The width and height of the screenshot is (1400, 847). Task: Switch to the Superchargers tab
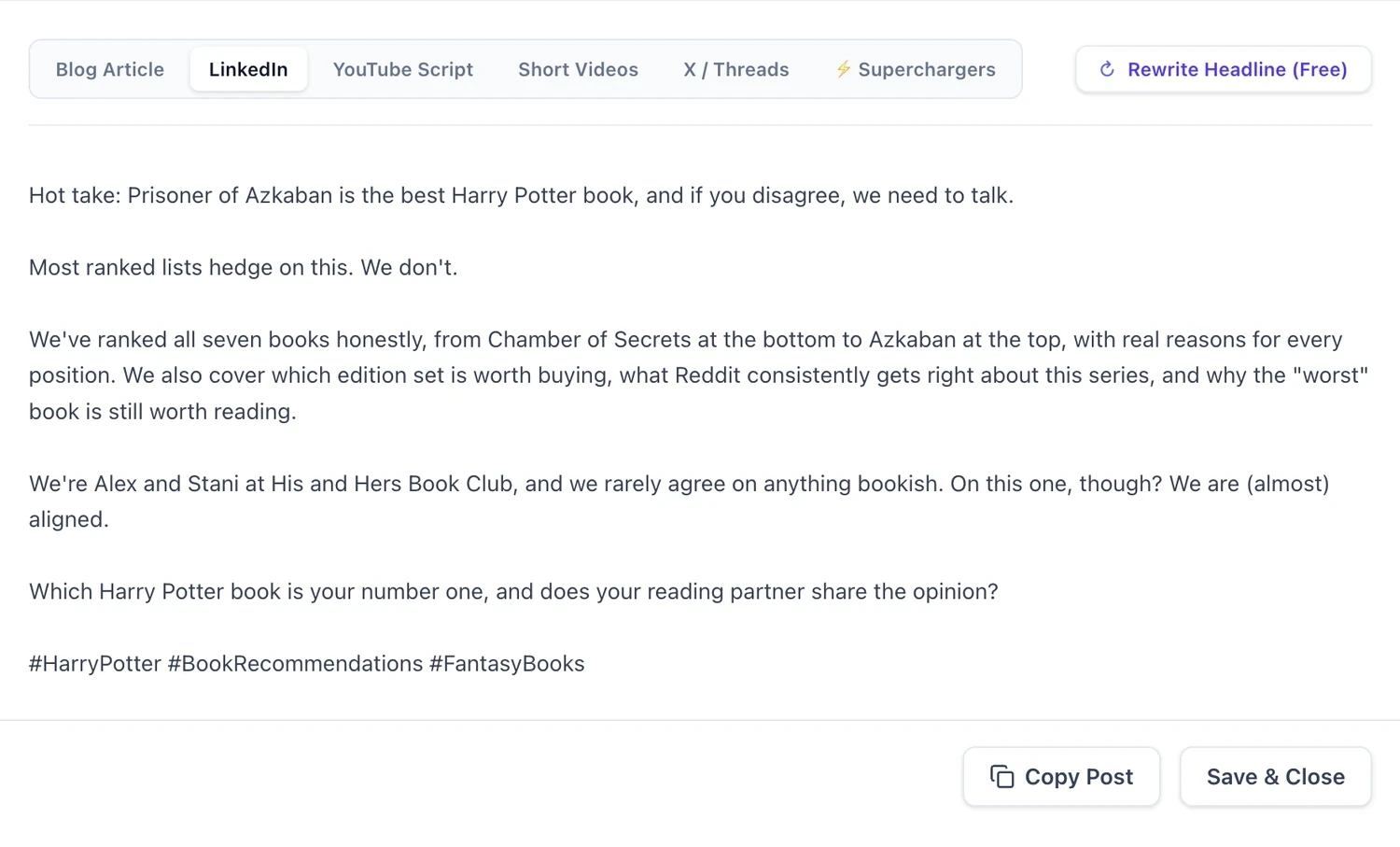[x=915, y=69]
